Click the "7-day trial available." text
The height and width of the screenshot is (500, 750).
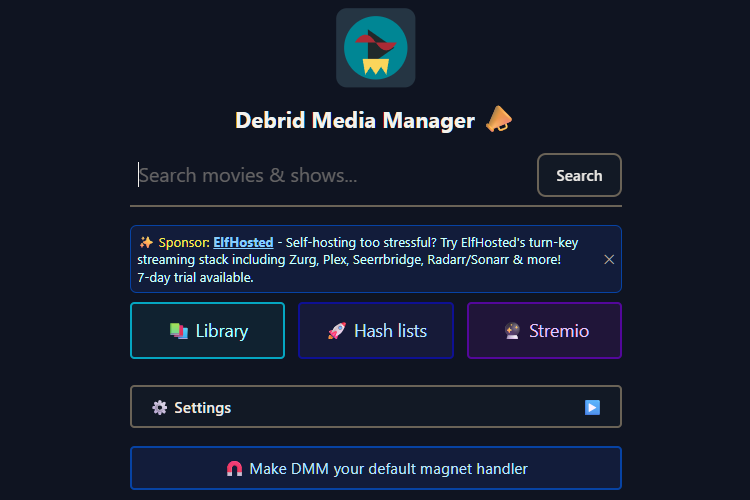195,278
